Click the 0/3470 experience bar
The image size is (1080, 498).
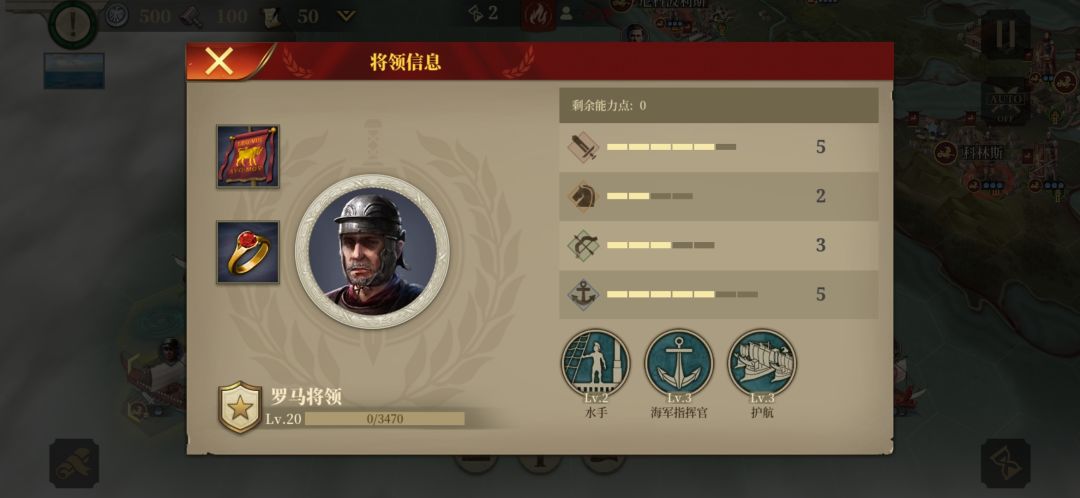click(x=384, y=419)
